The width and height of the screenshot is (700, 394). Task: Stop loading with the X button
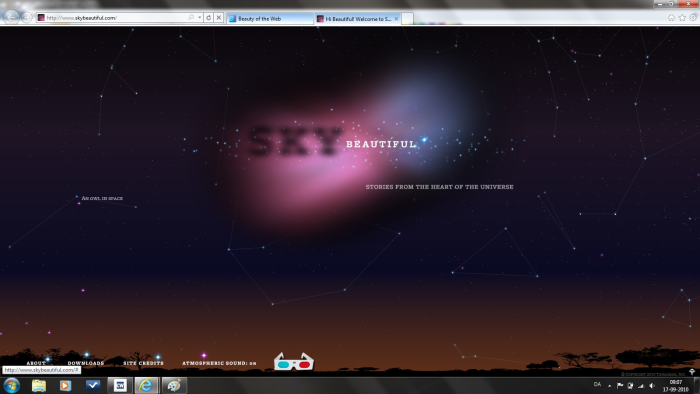click(218, 18)
